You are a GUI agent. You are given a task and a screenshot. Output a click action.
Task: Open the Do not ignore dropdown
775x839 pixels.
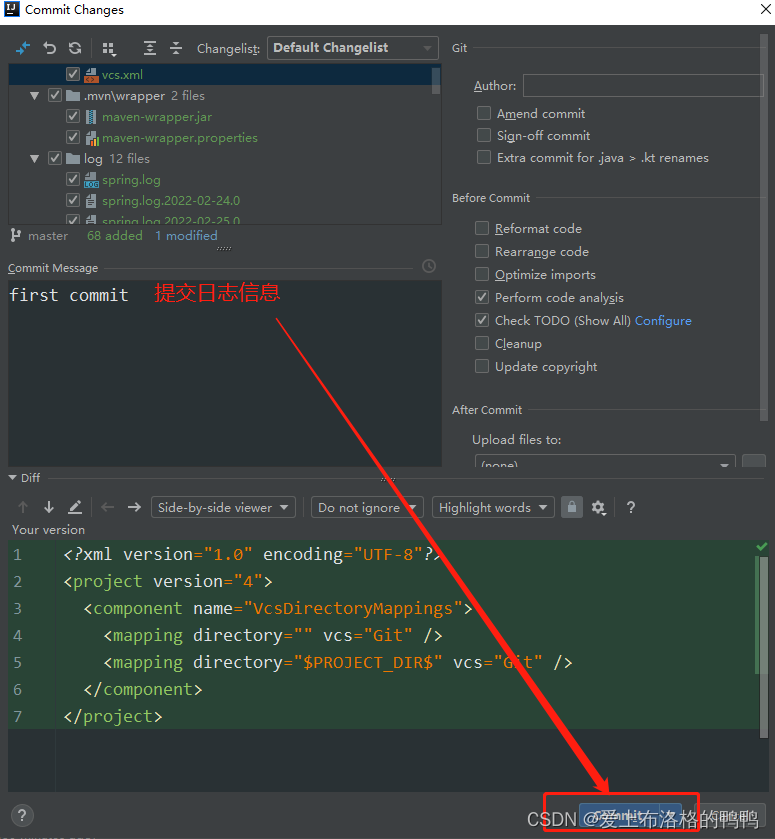[x=367, y=507]
